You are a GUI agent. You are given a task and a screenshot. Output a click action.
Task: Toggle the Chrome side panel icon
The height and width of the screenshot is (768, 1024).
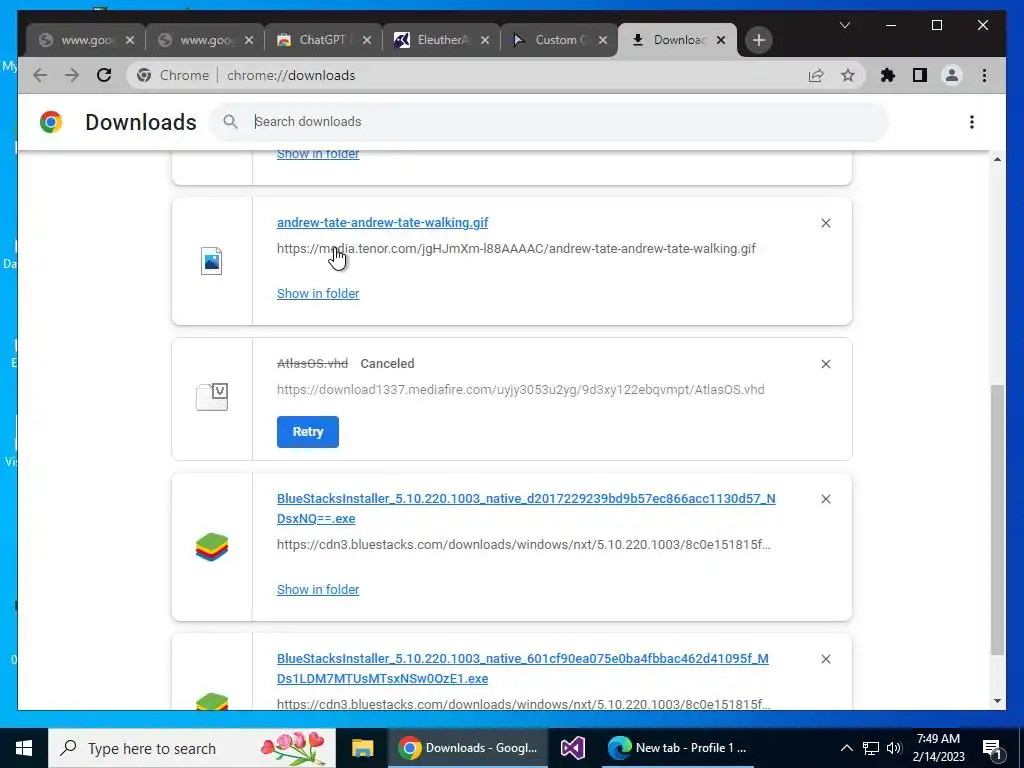coord(920,76)
